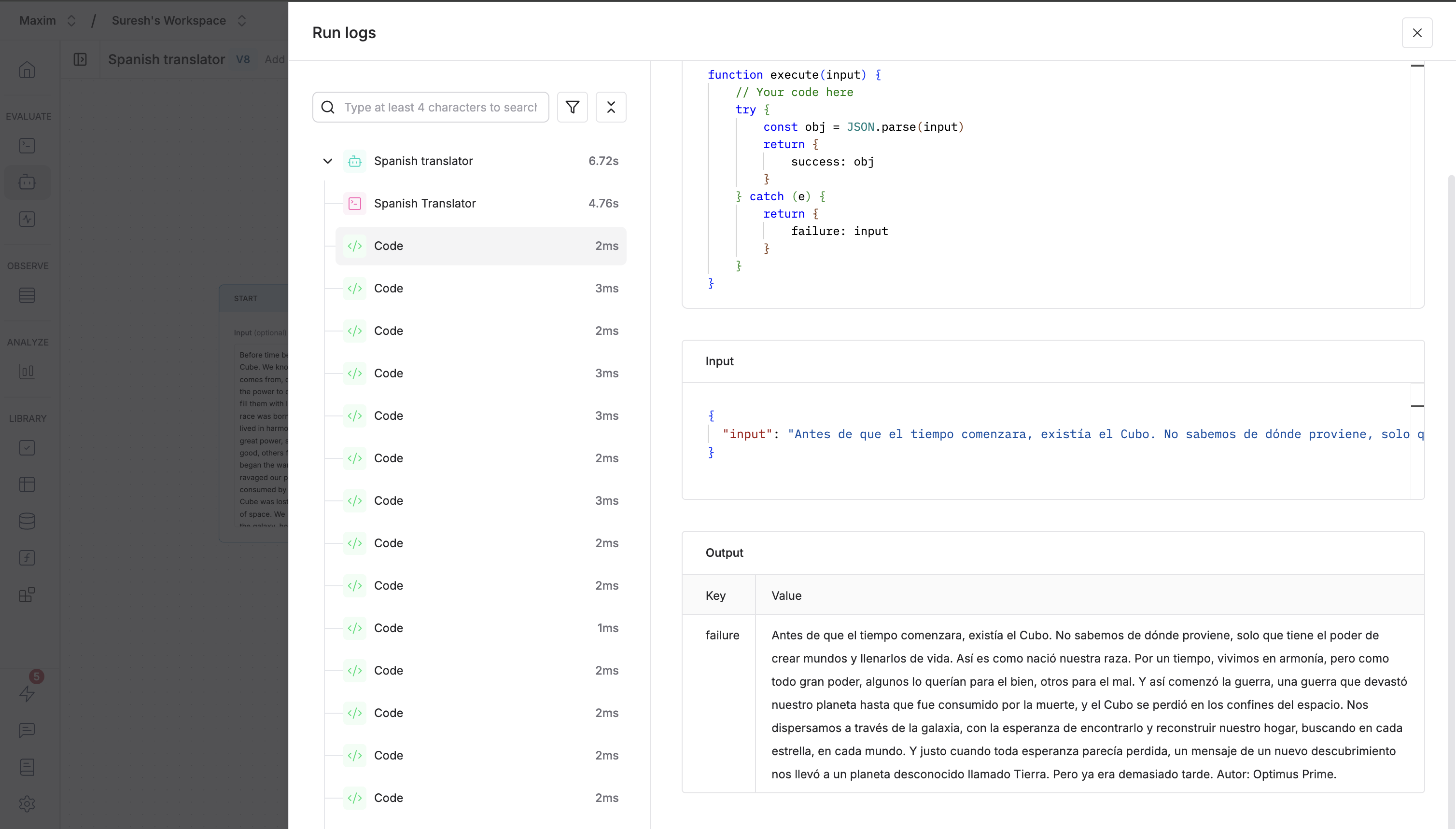The height and width of the screenshot is (829, 1456).
Task: Click the home icon in sidebar
Action: [27, 70]
